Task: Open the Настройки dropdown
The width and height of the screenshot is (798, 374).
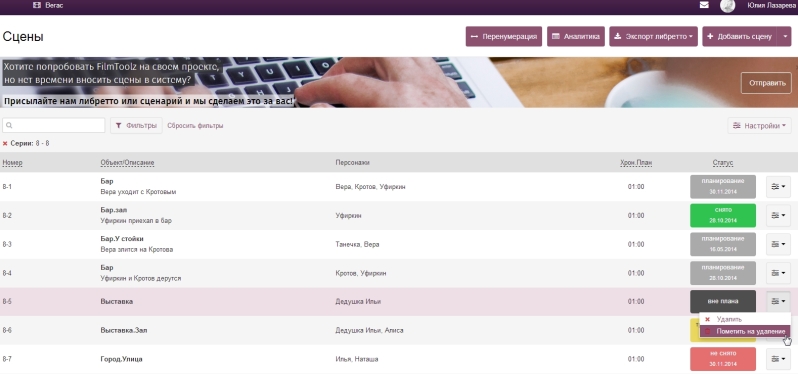Action: (759, 126)
